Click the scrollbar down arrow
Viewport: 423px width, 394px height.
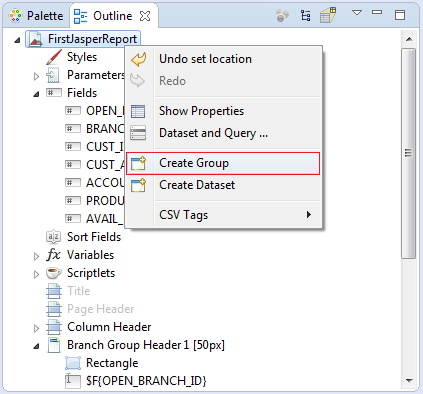pos(409,380)
